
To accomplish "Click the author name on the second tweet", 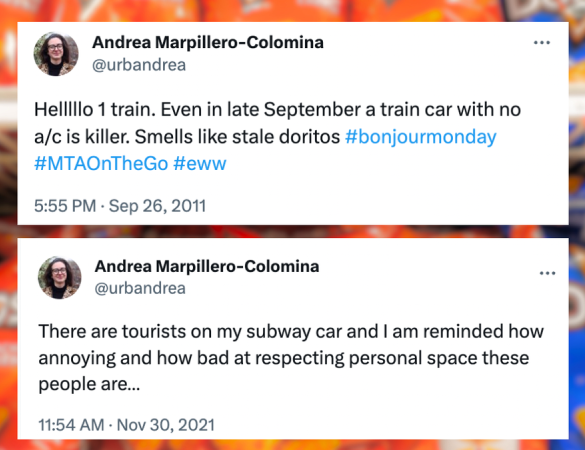I will tap(207, 266).
